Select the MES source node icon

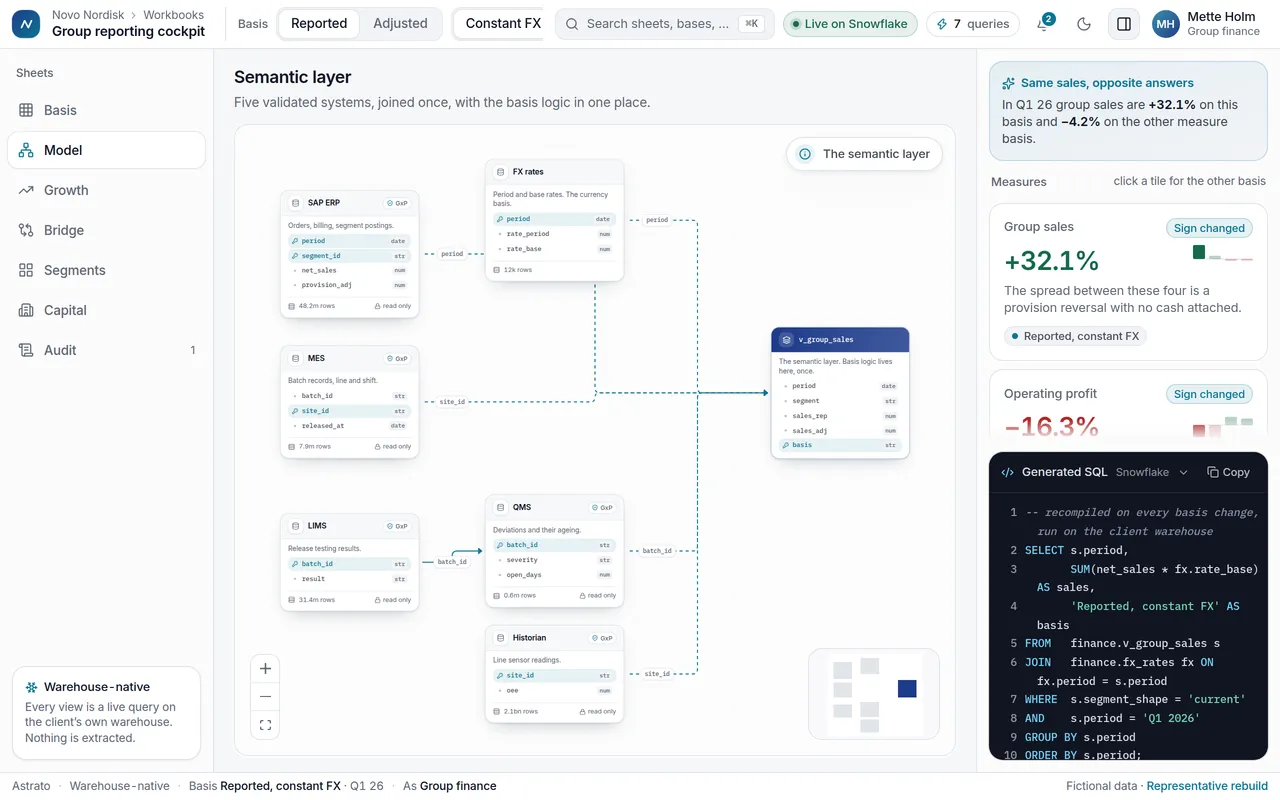click(296, 358)
